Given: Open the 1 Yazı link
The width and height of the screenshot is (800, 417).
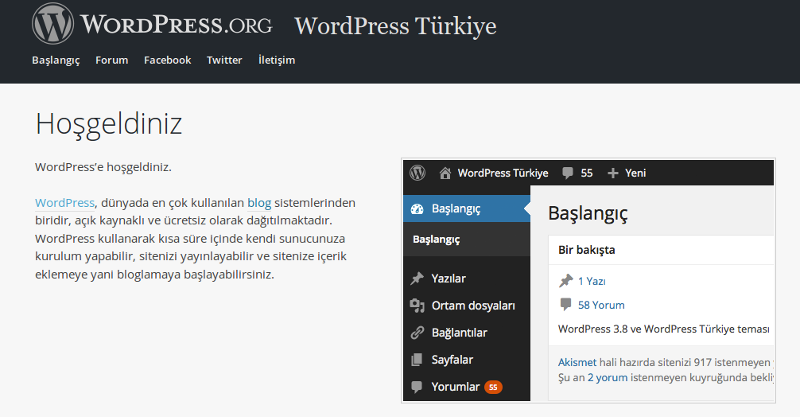Looking at the screenshot, I should 592,281.
